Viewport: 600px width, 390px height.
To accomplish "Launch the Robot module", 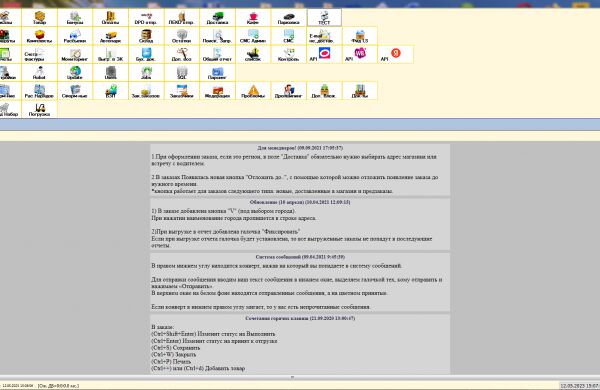I will pyautogui.click(x=39, y=73).
